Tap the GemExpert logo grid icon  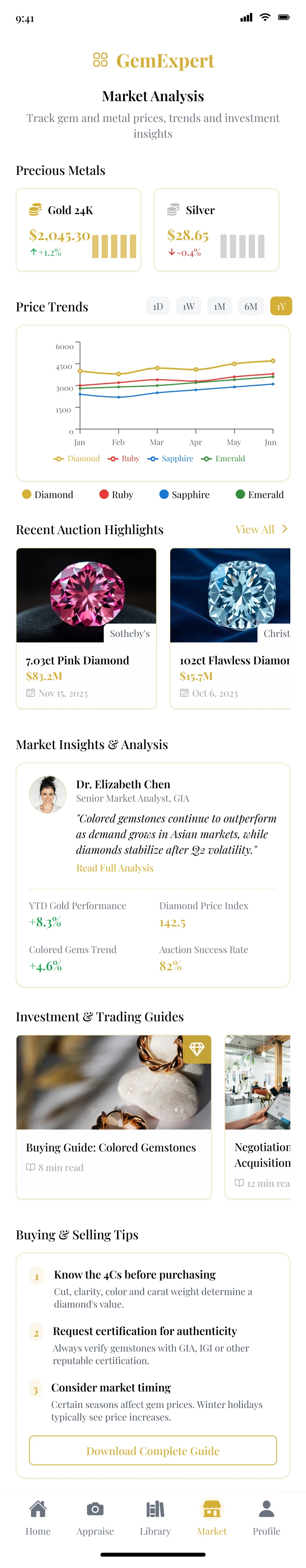100,60
